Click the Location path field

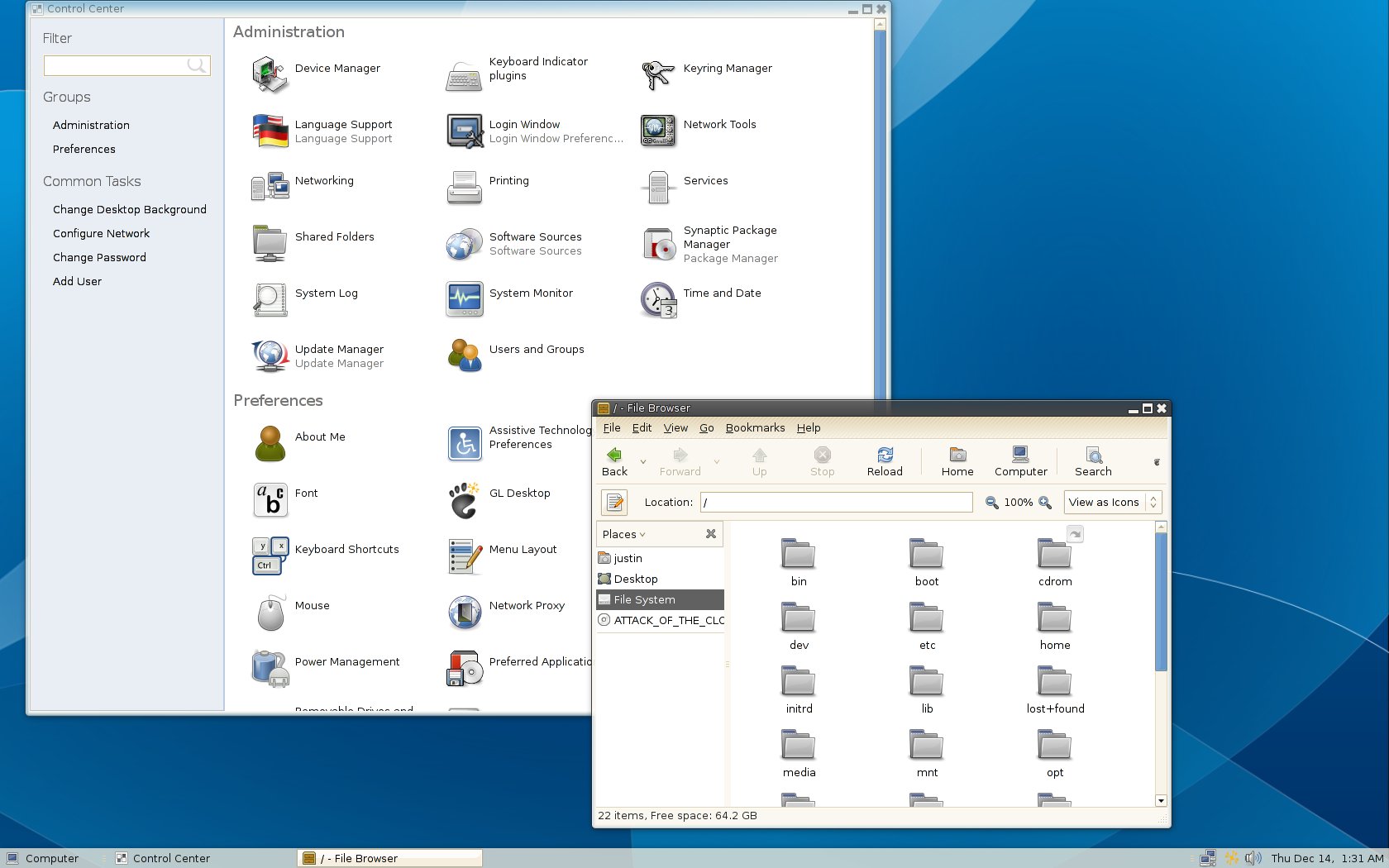coord(837,502)
